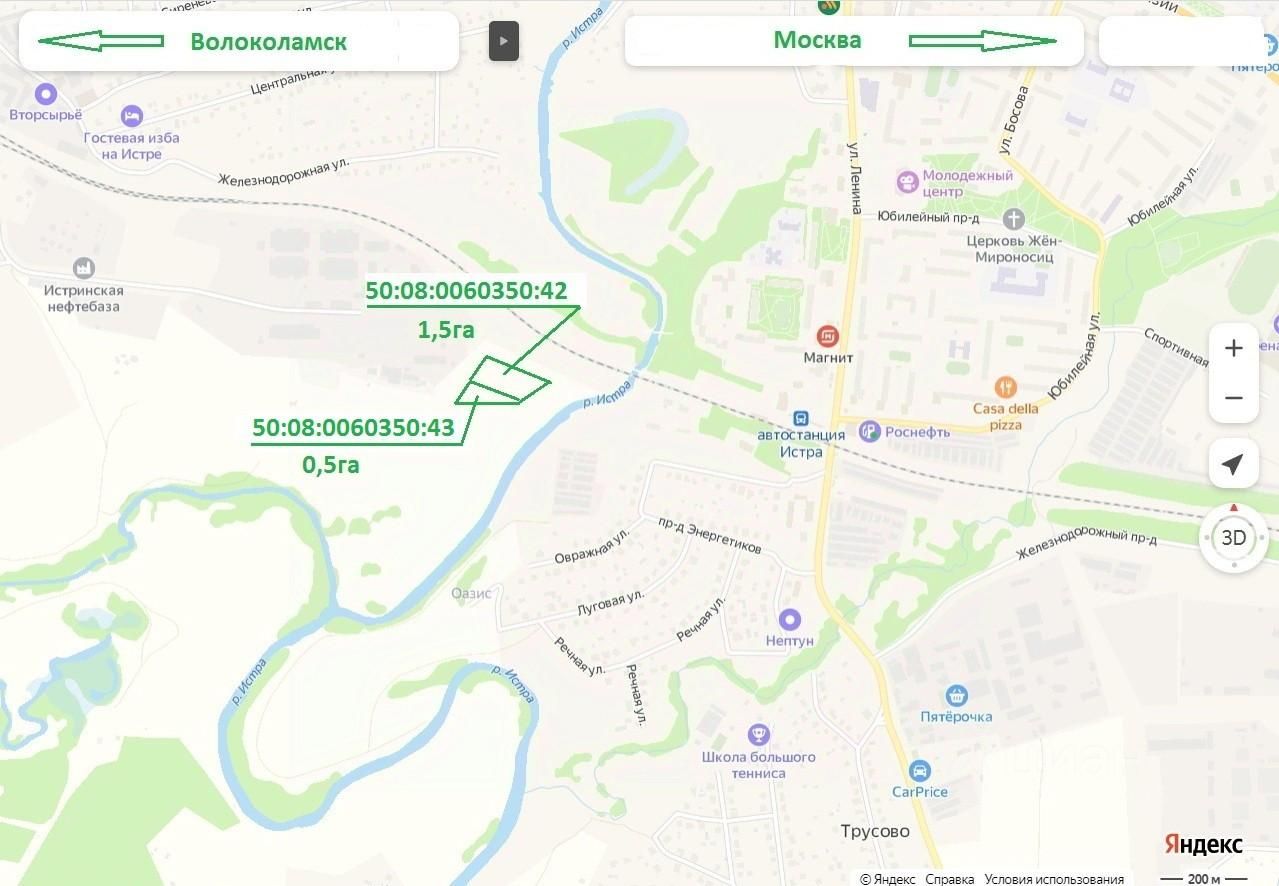
Task: Click the my location arrow button
Action: pos(1233,464)
